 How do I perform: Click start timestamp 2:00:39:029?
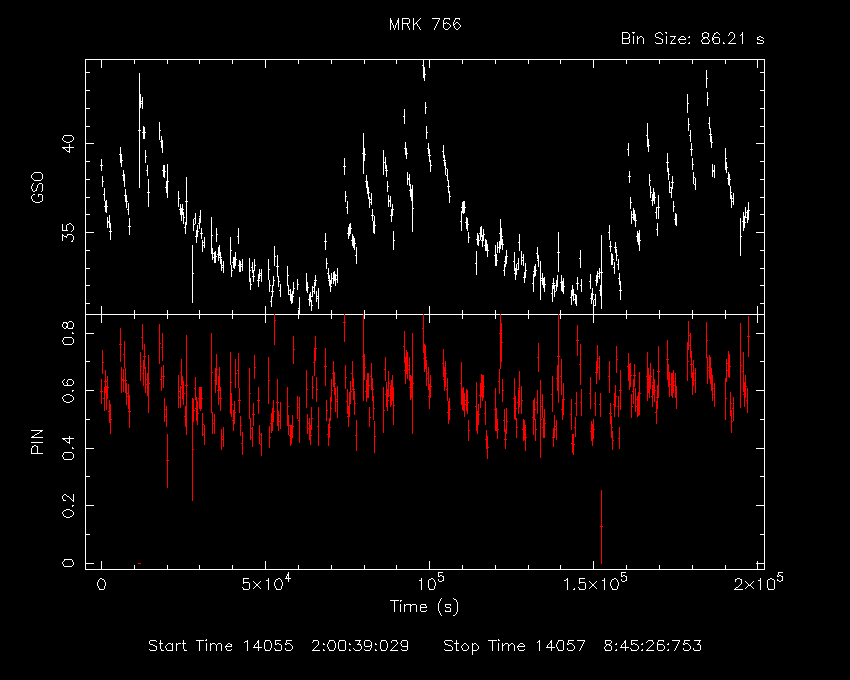tap(360, 646)
